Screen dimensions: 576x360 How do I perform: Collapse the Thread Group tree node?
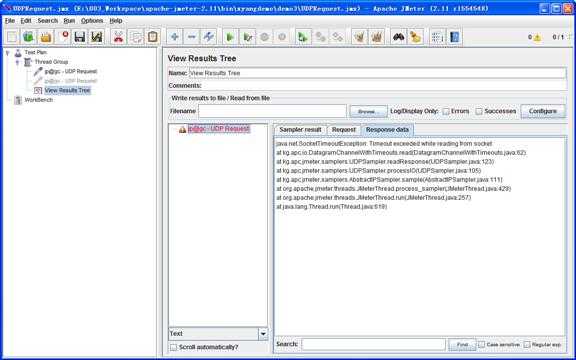tap(17, 62)
